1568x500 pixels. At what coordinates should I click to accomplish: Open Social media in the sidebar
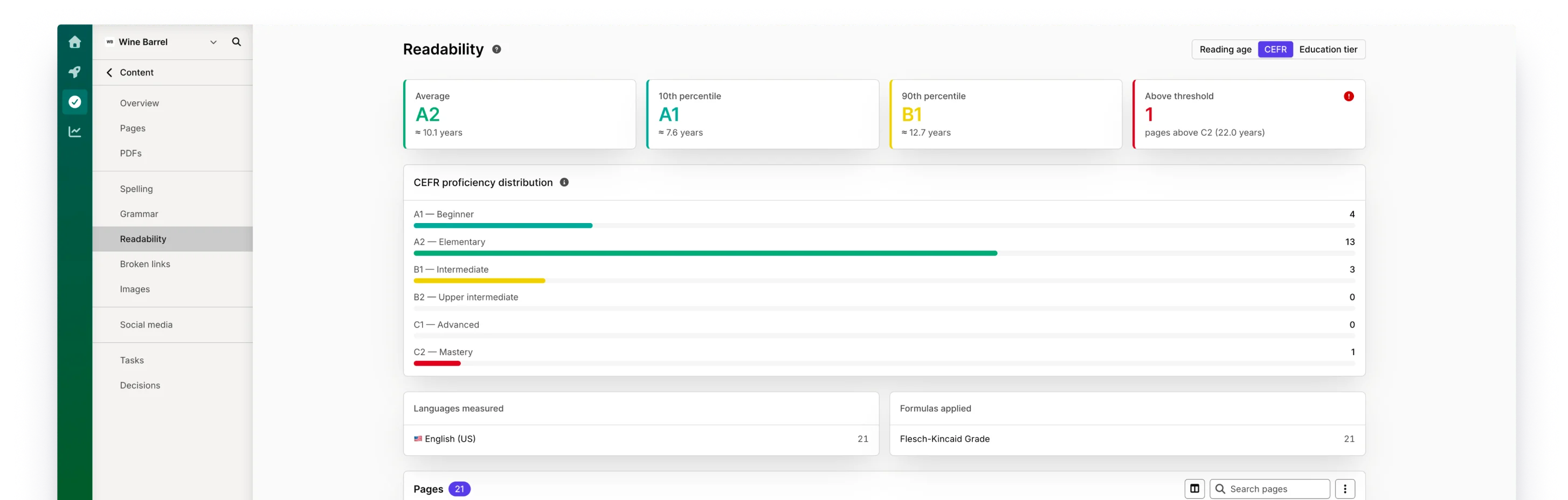tap(172, 325)
